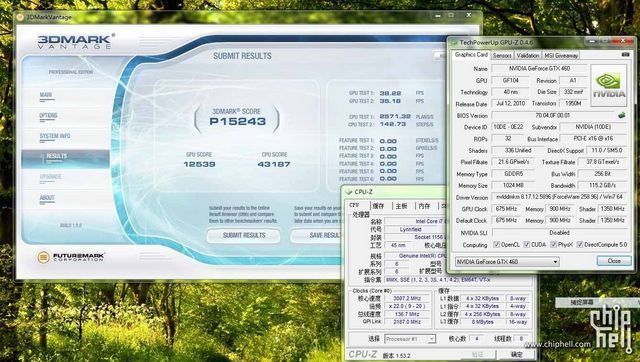Toggle the OpenCL checkbox in GPU-Z
This screenshot has width=640, height=362.
[496, 244]
